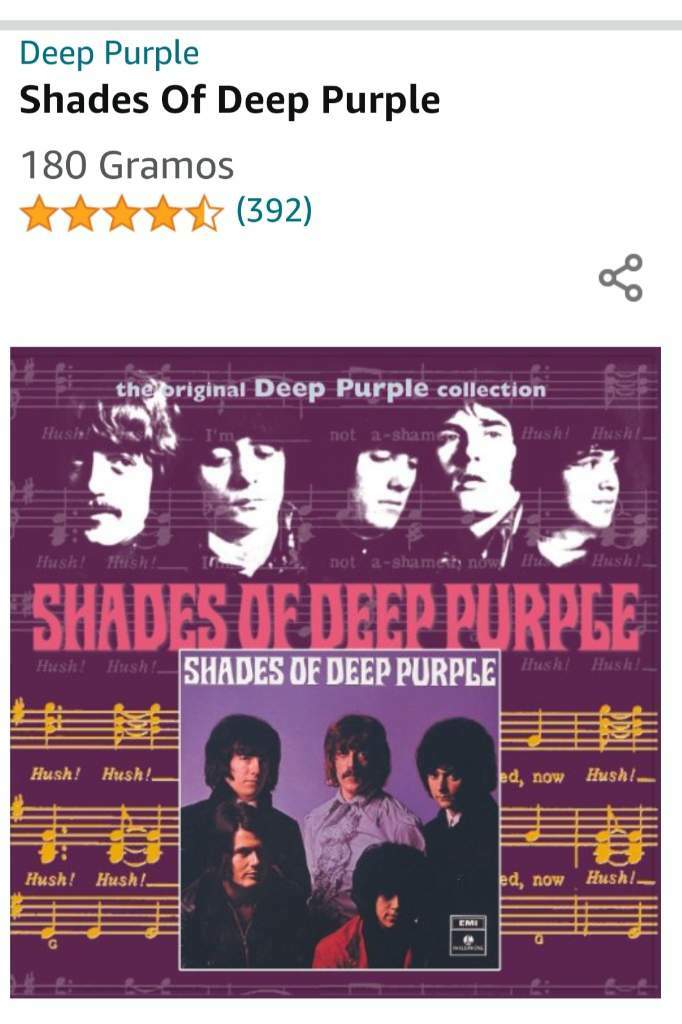Select the Shades Of Deep Purple product title
682x1024 pixels.
[230, 101]
